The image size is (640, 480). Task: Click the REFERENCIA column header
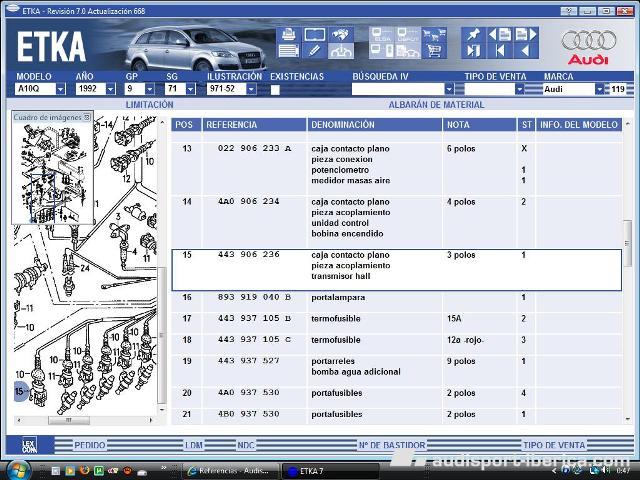(x=254, y=125)
